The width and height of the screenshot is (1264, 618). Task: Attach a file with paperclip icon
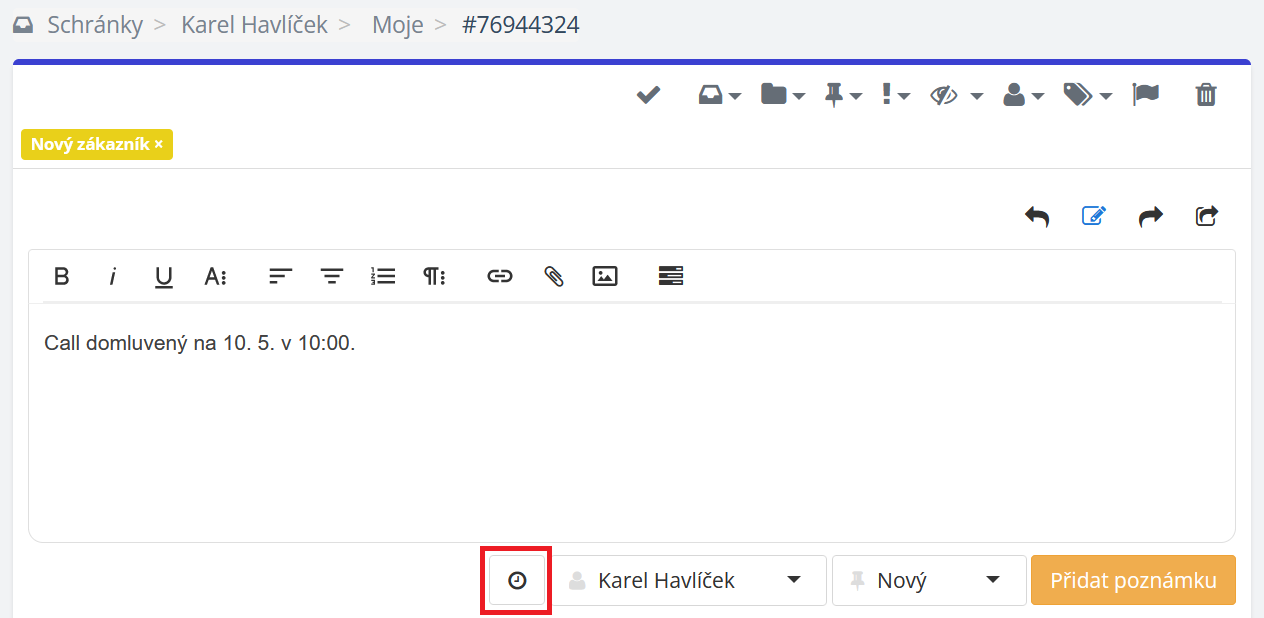coord(553,276)
